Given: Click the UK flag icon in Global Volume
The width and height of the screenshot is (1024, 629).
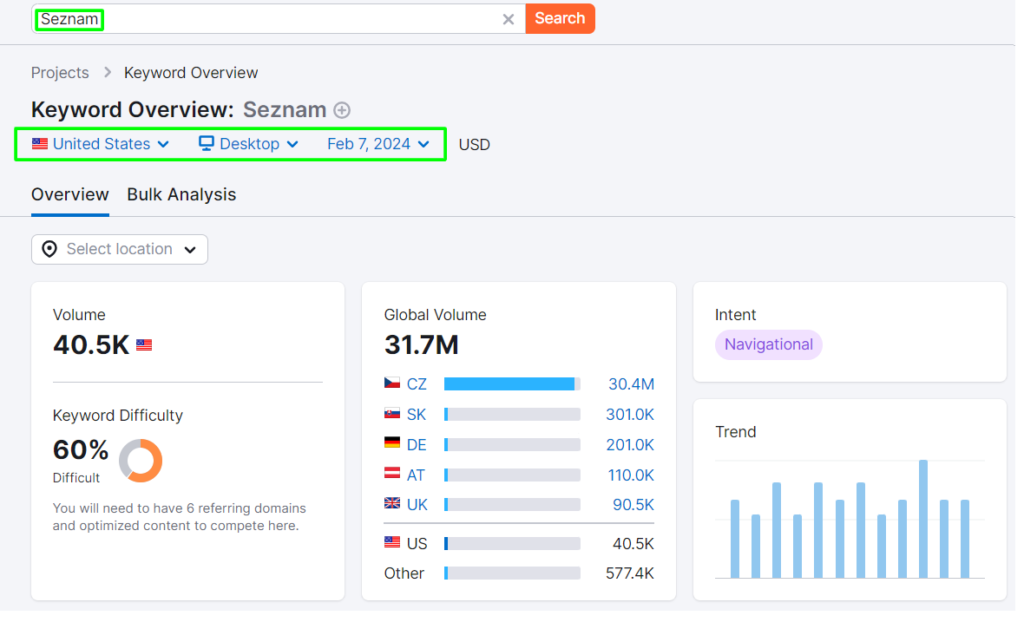Looking at the screenshot, I should click(392, 503).
